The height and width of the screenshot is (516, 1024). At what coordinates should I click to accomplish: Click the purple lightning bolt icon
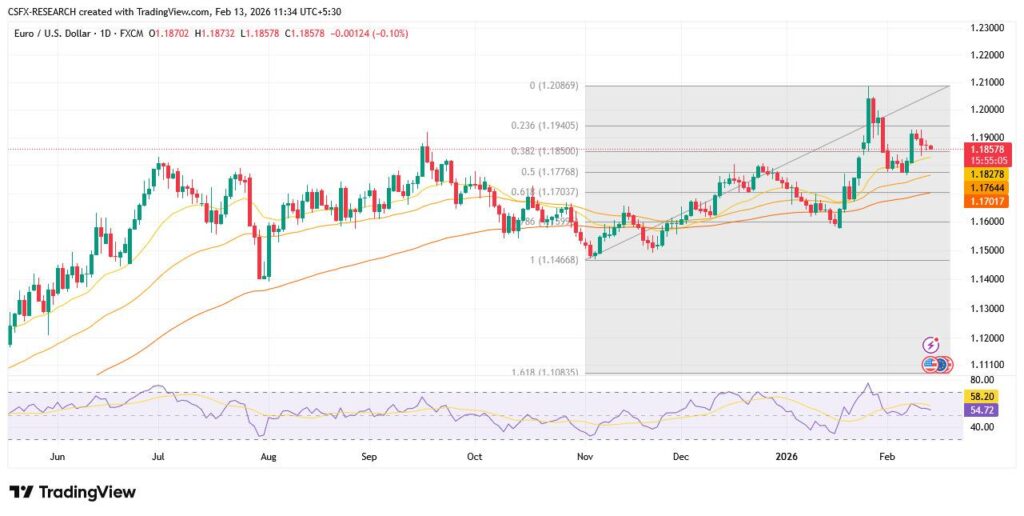pos(932,343)
